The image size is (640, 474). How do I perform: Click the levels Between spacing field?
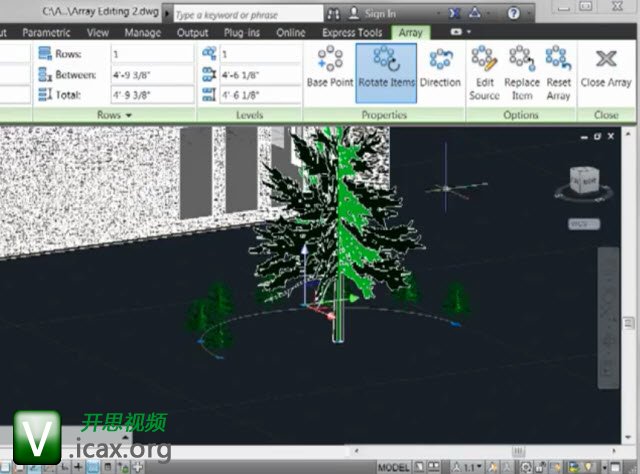(x=260, y=75)
